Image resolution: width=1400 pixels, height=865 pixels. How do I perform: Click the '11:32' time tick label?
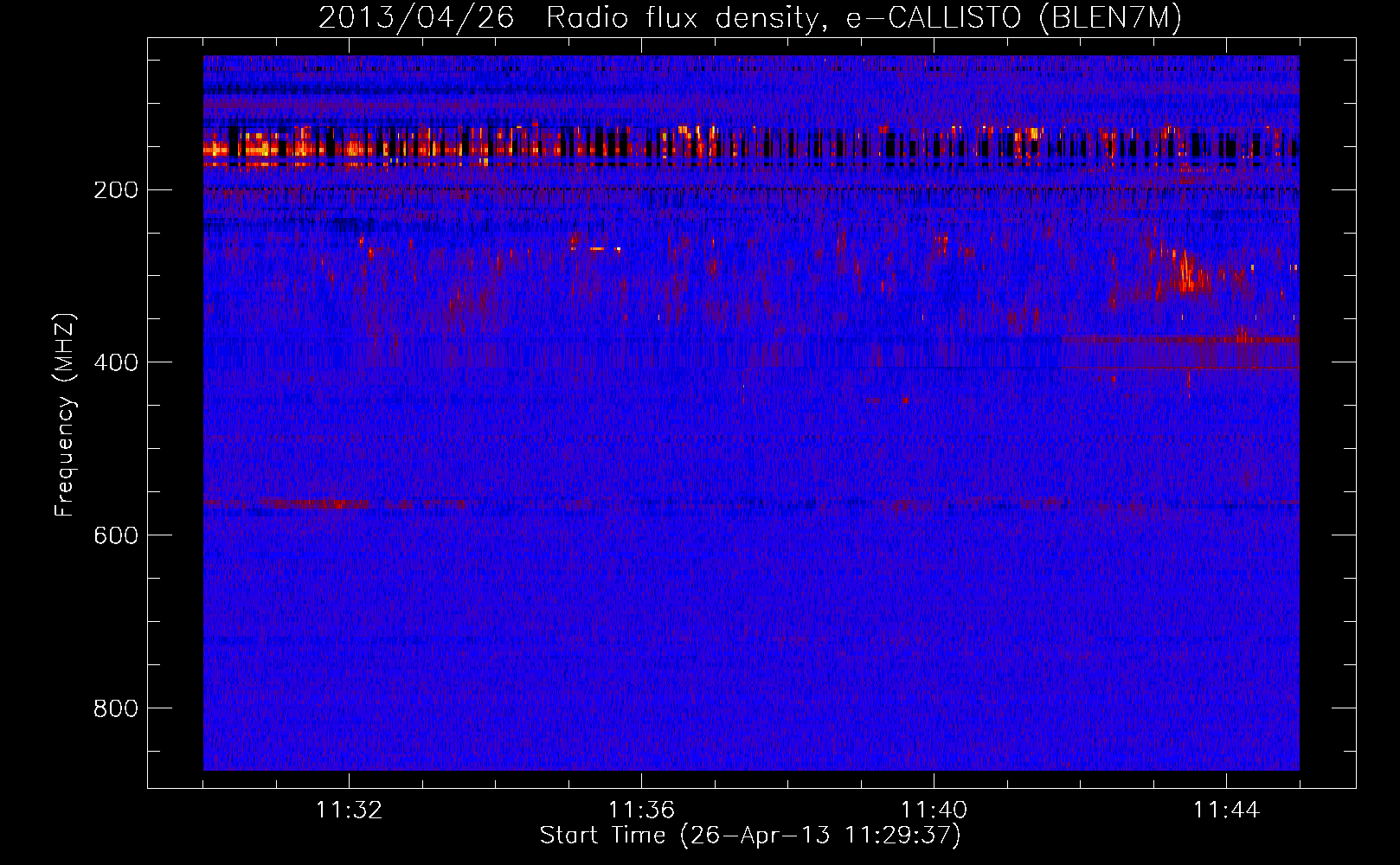click(349, 811)
